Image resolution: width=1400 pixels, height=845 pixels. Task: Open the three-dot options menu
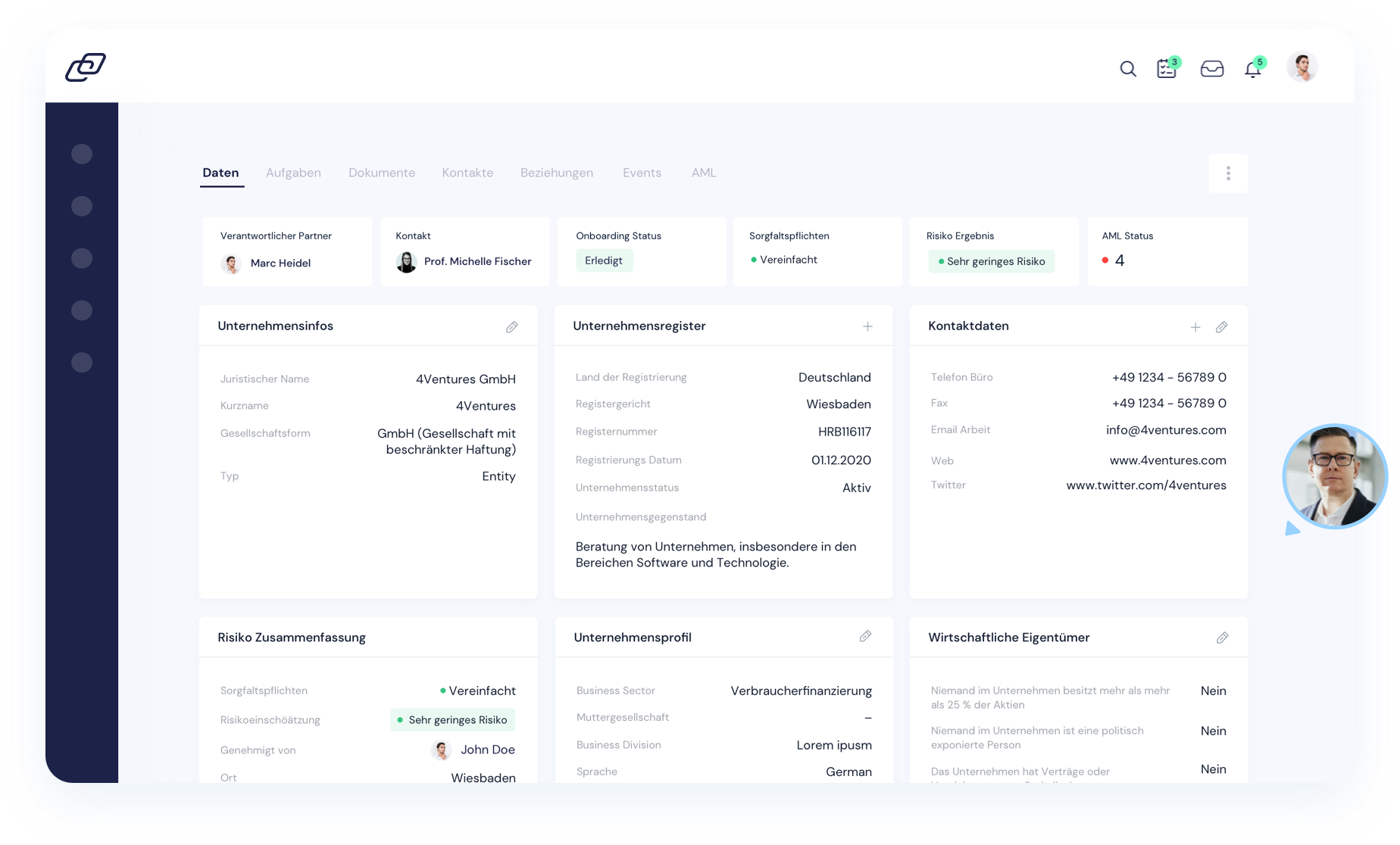point(1228,173)
